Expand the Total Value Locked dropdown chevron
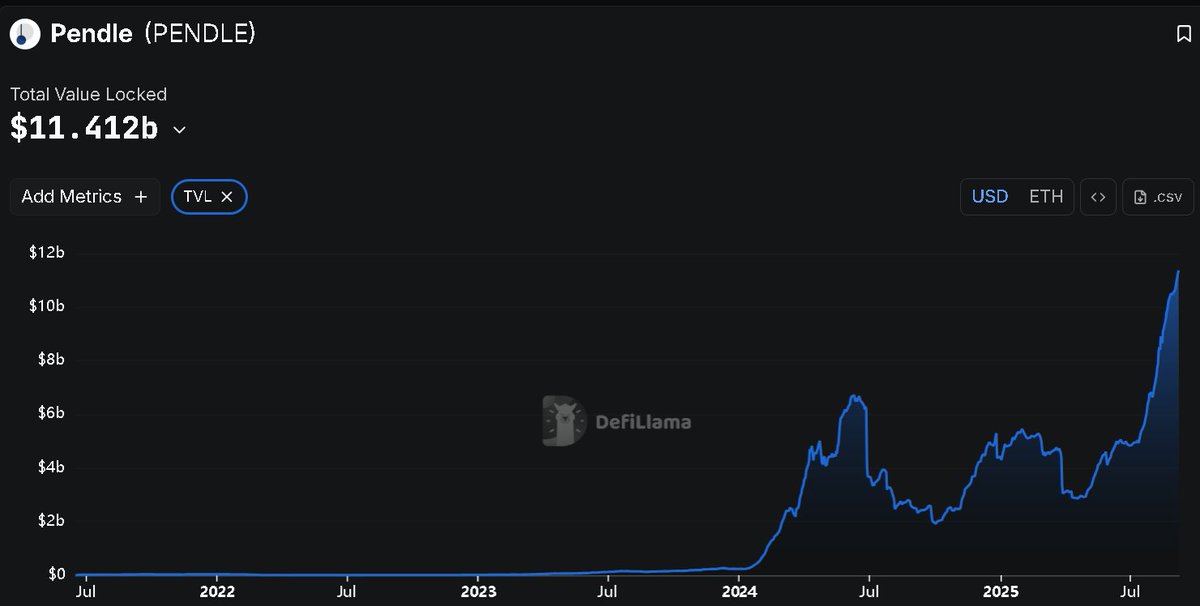 tap(180, 130)
